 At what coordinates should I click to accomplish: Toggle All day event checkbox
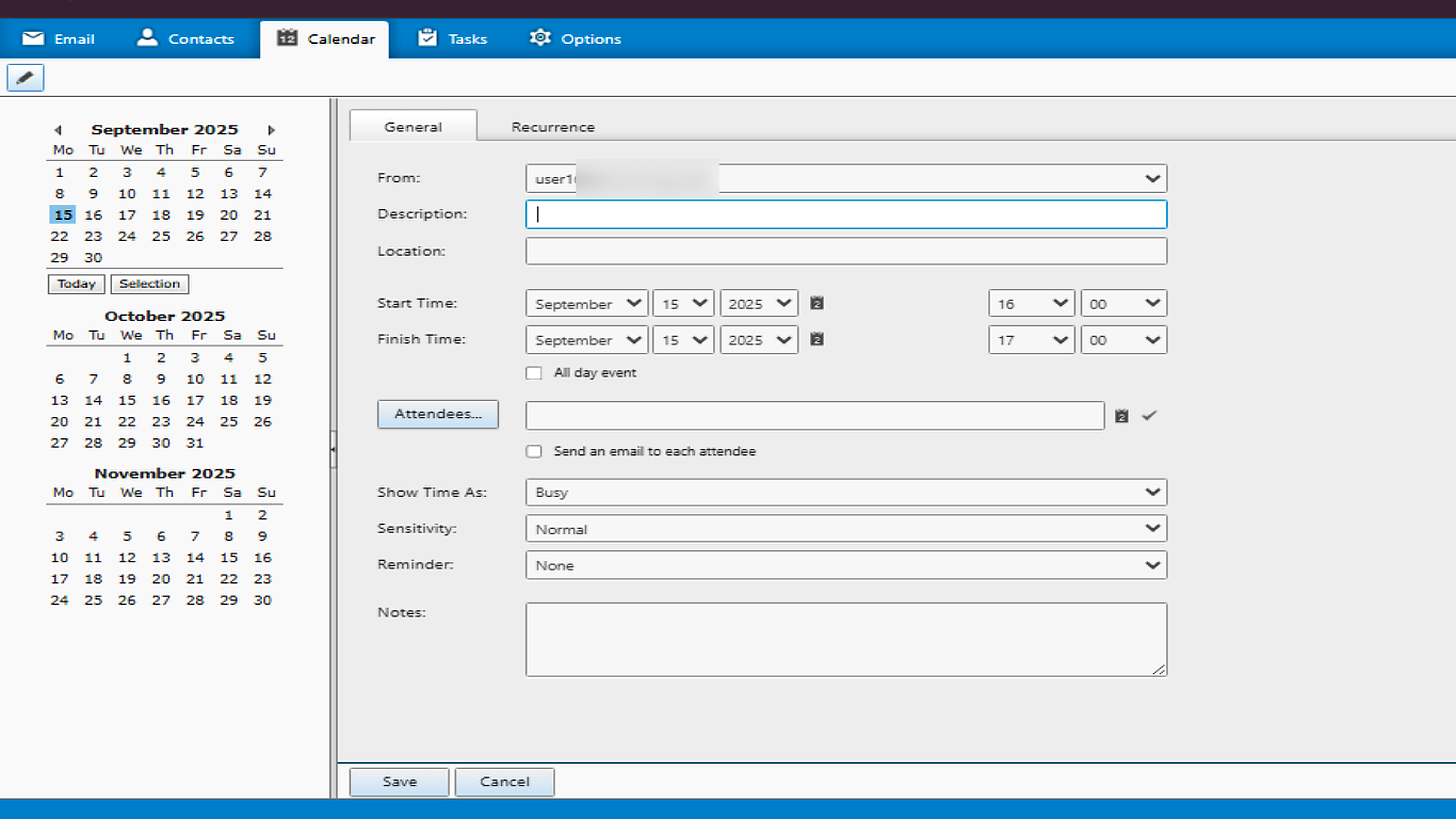tap(533, 373)
